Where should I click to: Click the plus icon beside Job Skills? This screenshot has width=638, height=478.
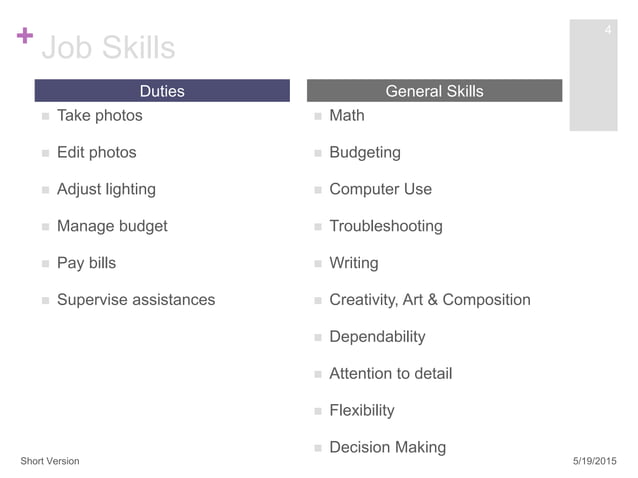point(25,38)
